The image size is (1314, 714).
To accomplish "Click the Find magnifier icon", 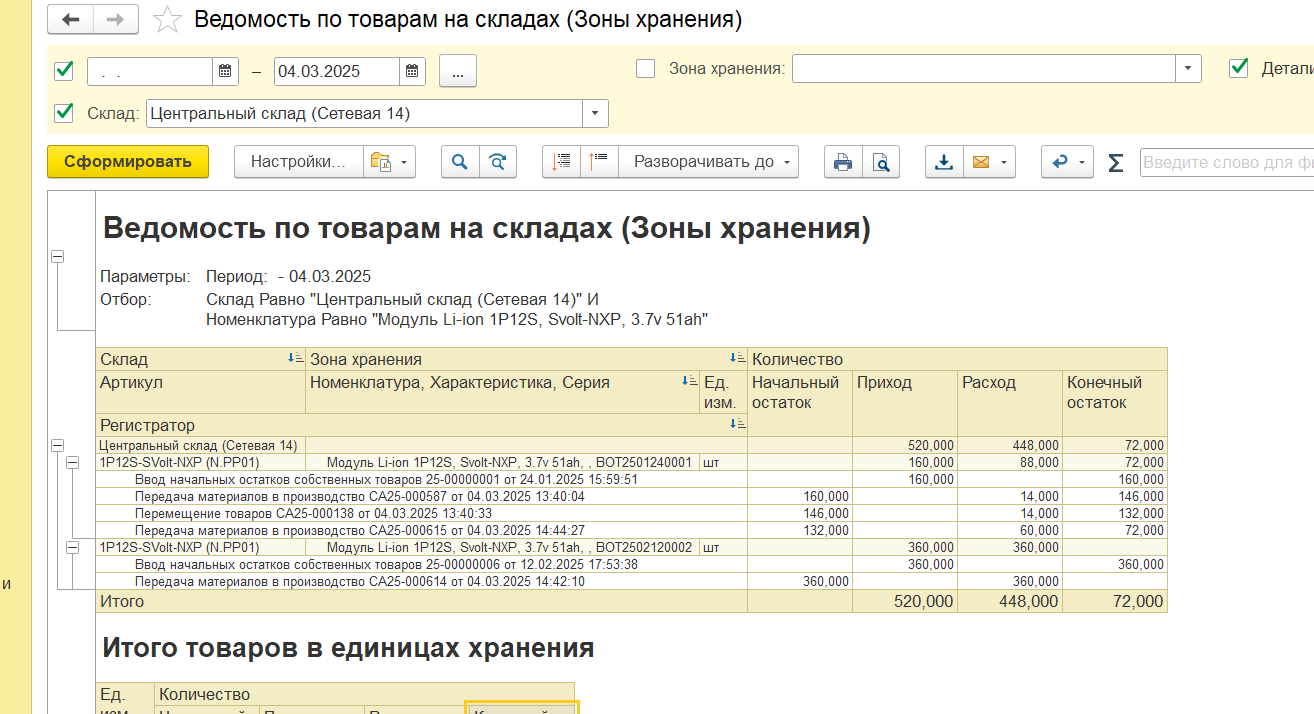I will (x=460, y=162).
